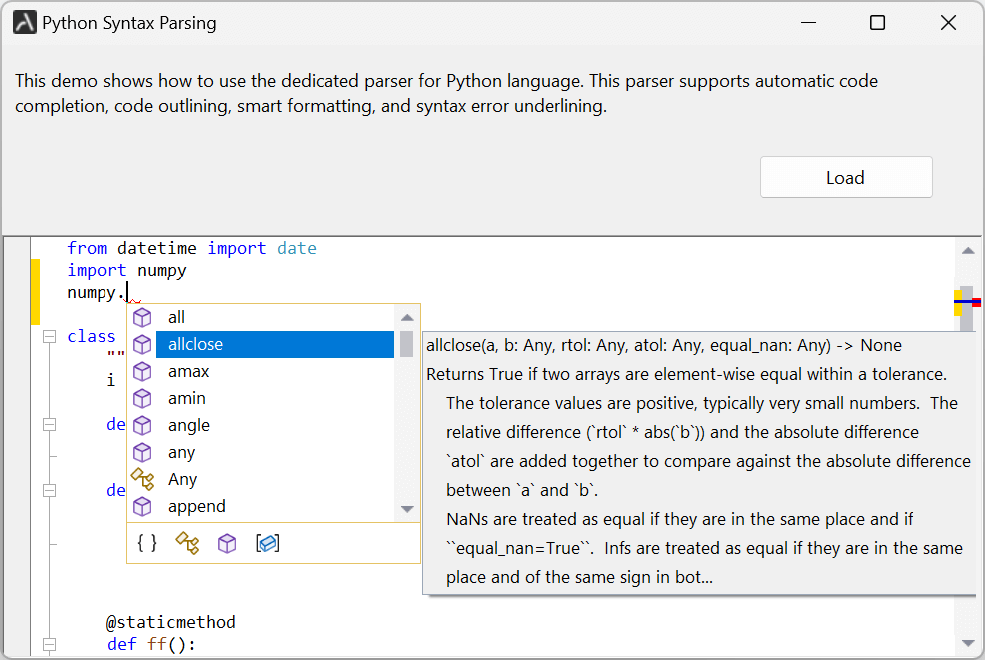This screenshot has height=660, width=985.
Task: Click the application icon in title bar
Action: point(24,23)
